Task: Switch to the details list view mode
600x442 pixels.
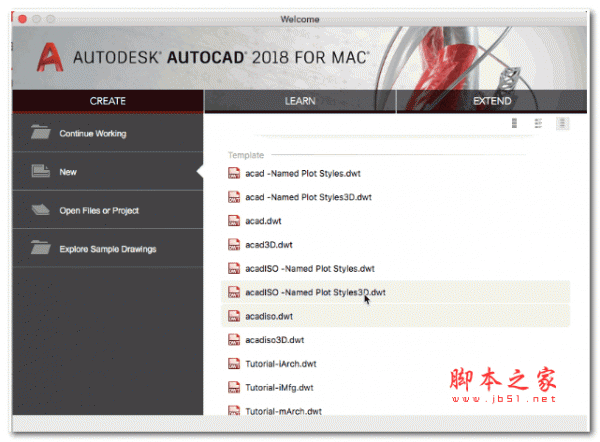Action: coord(538,123)
